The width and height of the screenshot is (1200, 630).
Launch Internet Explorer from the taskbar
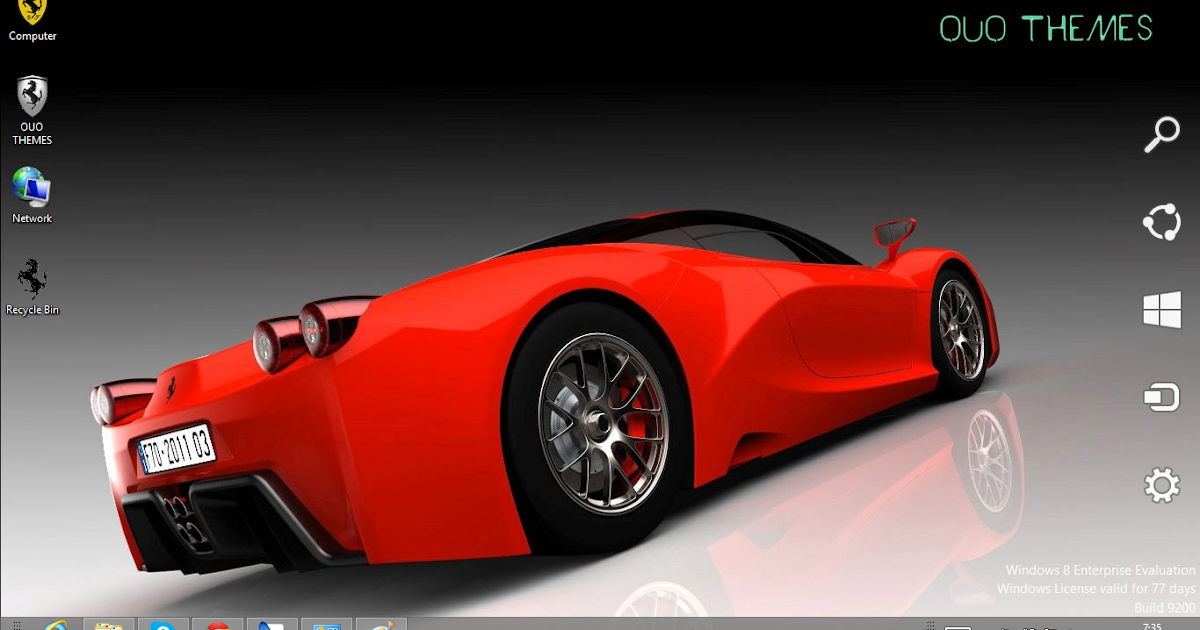pyautogui.click(x=54, y=624)
